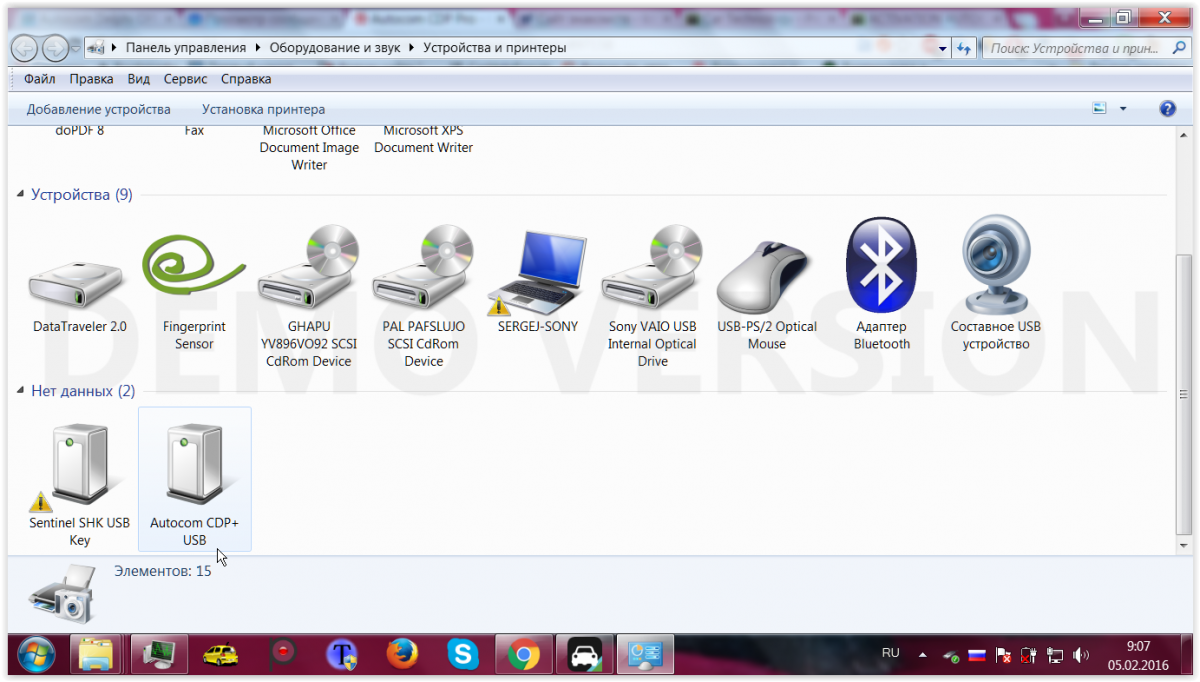This screenshot has width=1200, height=682.
Task: Click the RU language indicator
Action: [x=890, y=654]
